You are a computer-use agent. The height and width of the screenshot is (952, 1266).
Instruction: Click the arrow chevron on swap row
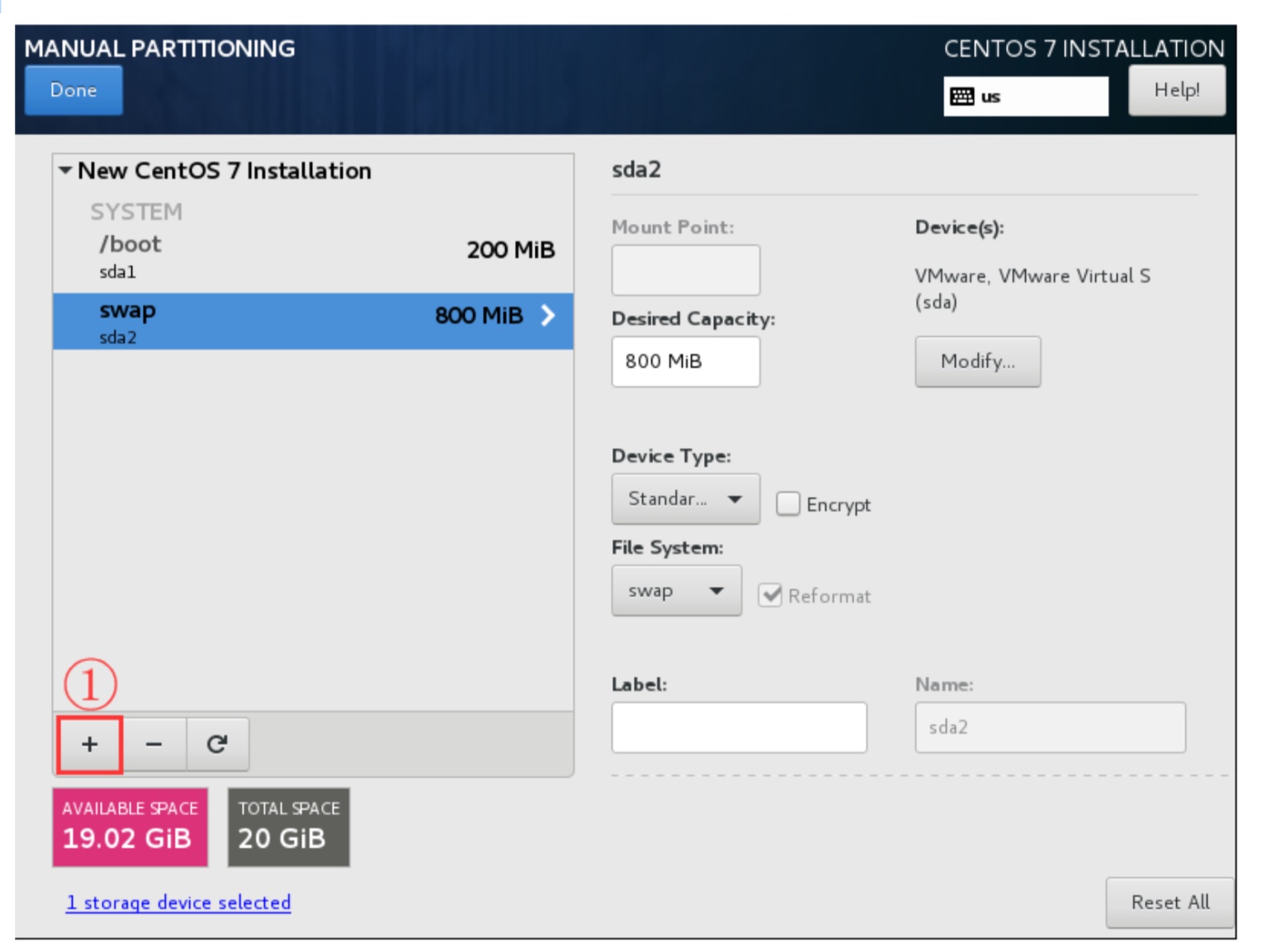[548, 315]
